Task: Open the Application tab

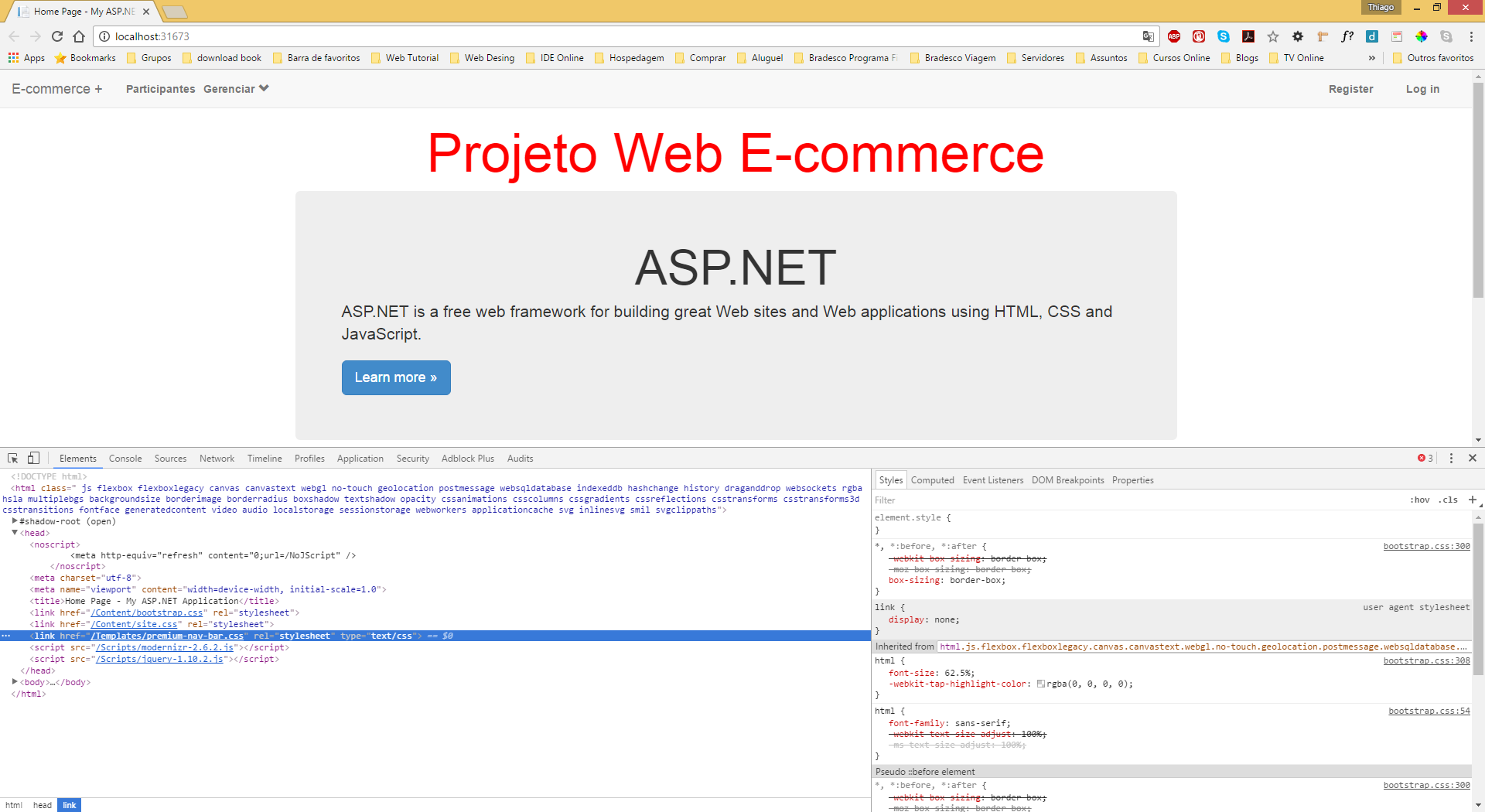Action: point(360,459)
